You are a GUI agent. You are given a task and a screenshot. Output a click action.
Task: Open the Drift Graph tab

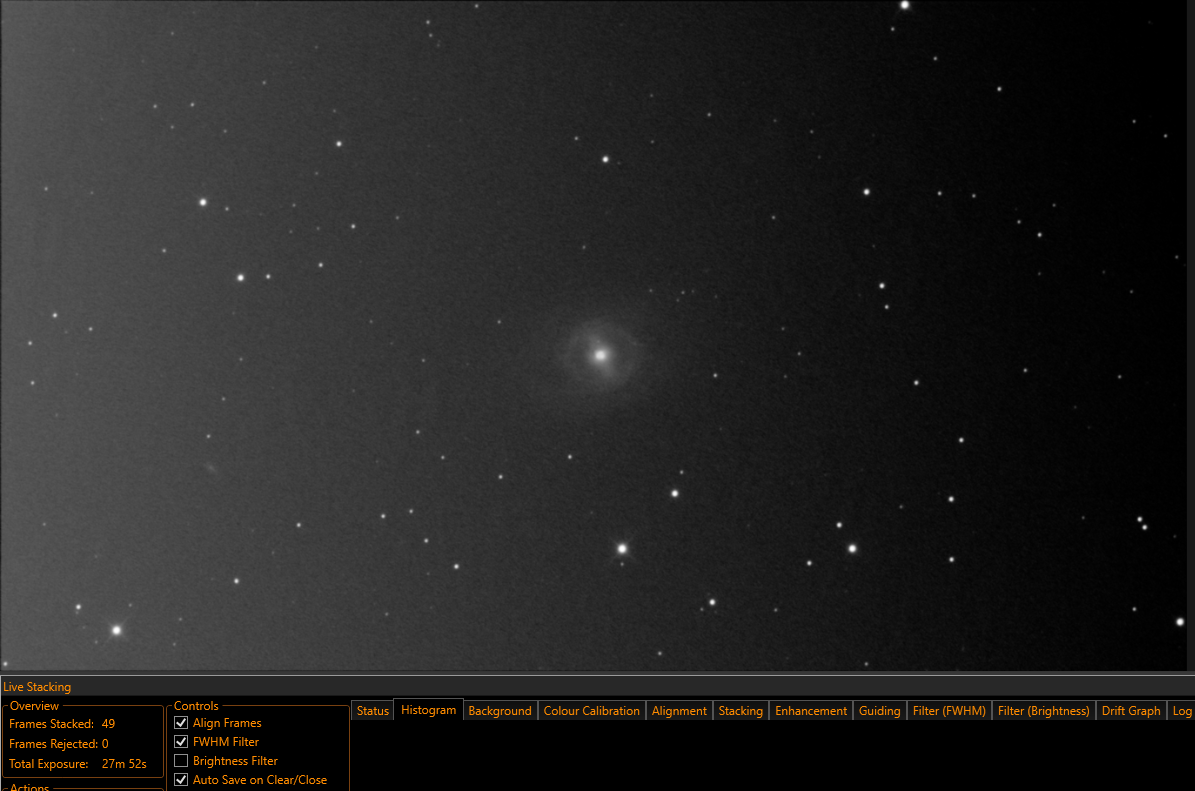(x=1131, y=710)
